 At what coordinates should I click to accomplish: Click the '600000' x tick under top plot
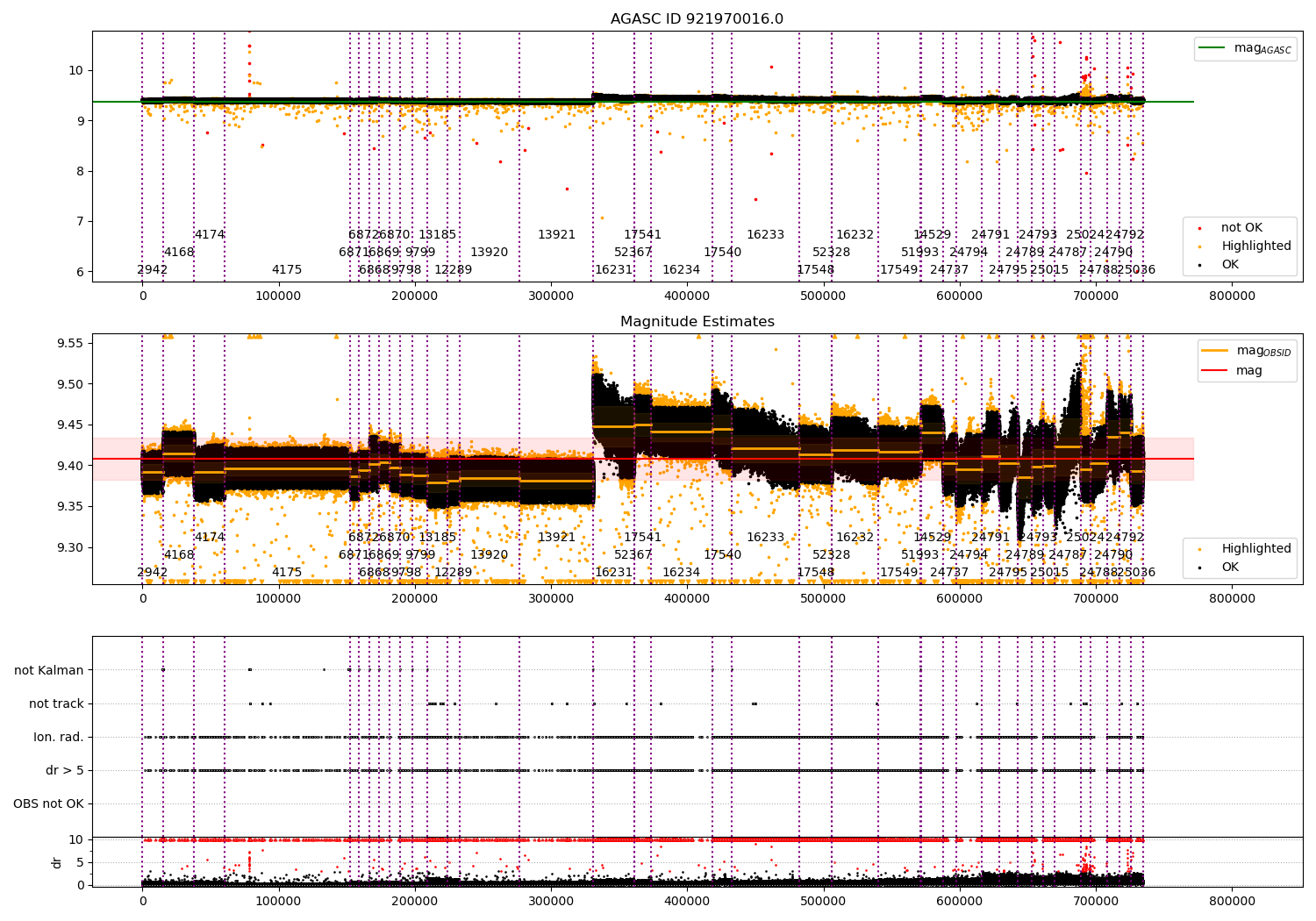click(x=960, y=296)
